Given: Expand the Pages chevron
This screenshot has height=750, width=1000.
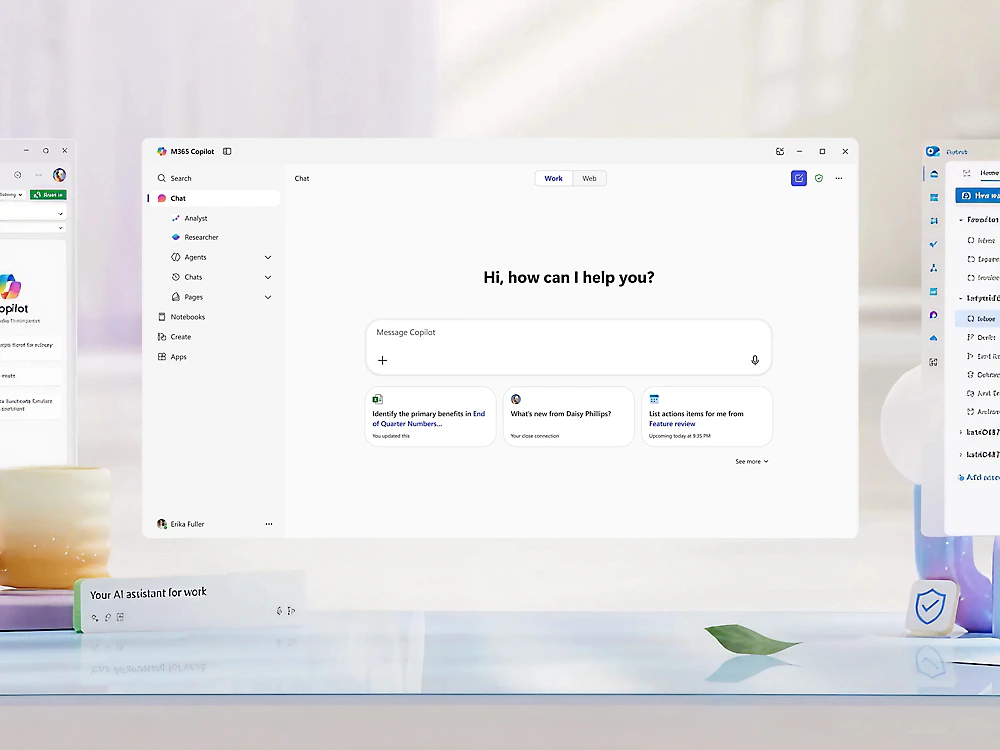Looking at the screenshot, I should click(x=268, y=297).
